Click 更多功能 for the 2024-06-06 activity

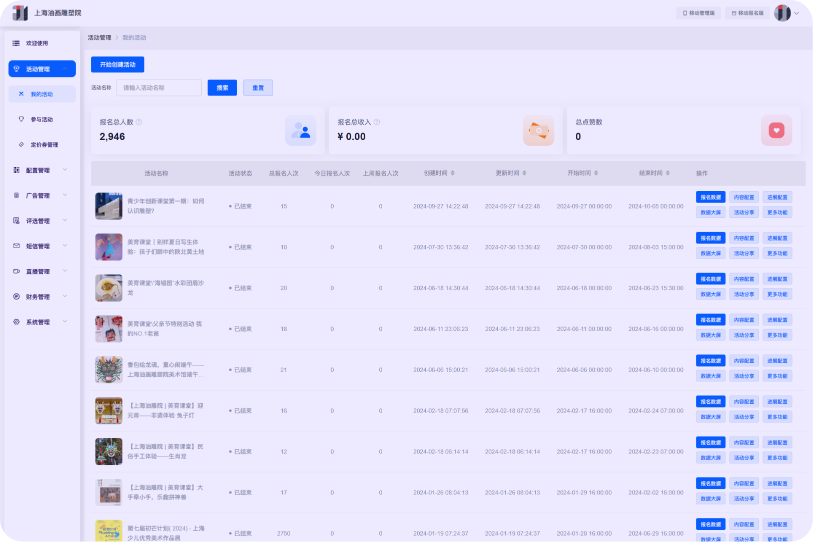coord(777,376)
